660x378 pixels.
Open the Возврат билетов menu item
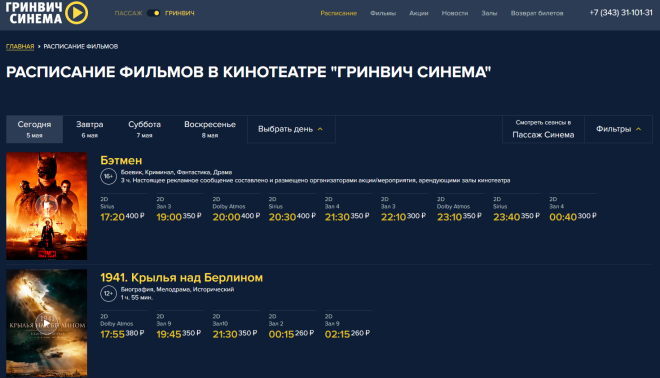[x=537, y=13]
